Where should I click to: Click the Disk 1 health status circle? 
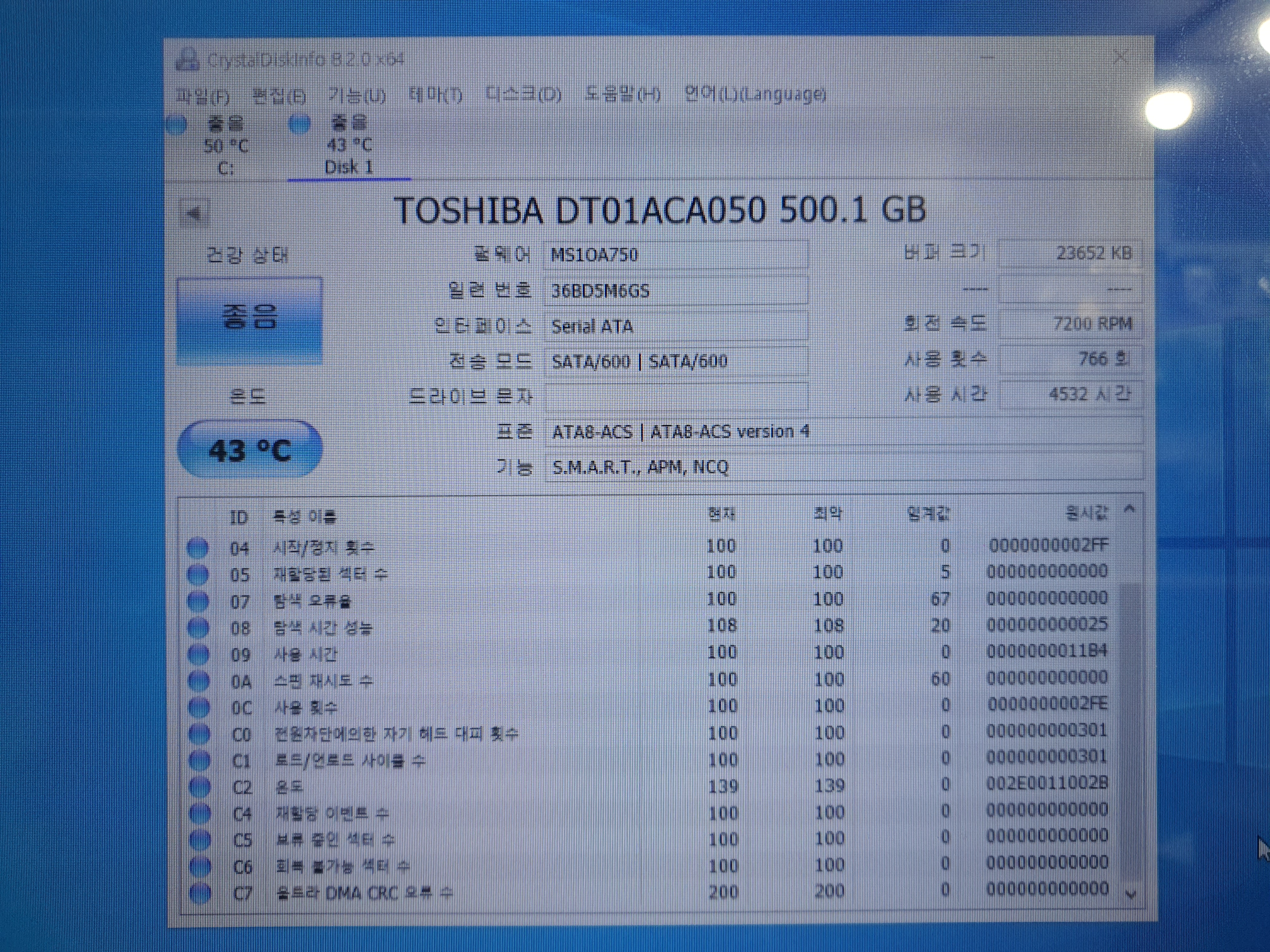pyautogui.click(x=299, y=124)
